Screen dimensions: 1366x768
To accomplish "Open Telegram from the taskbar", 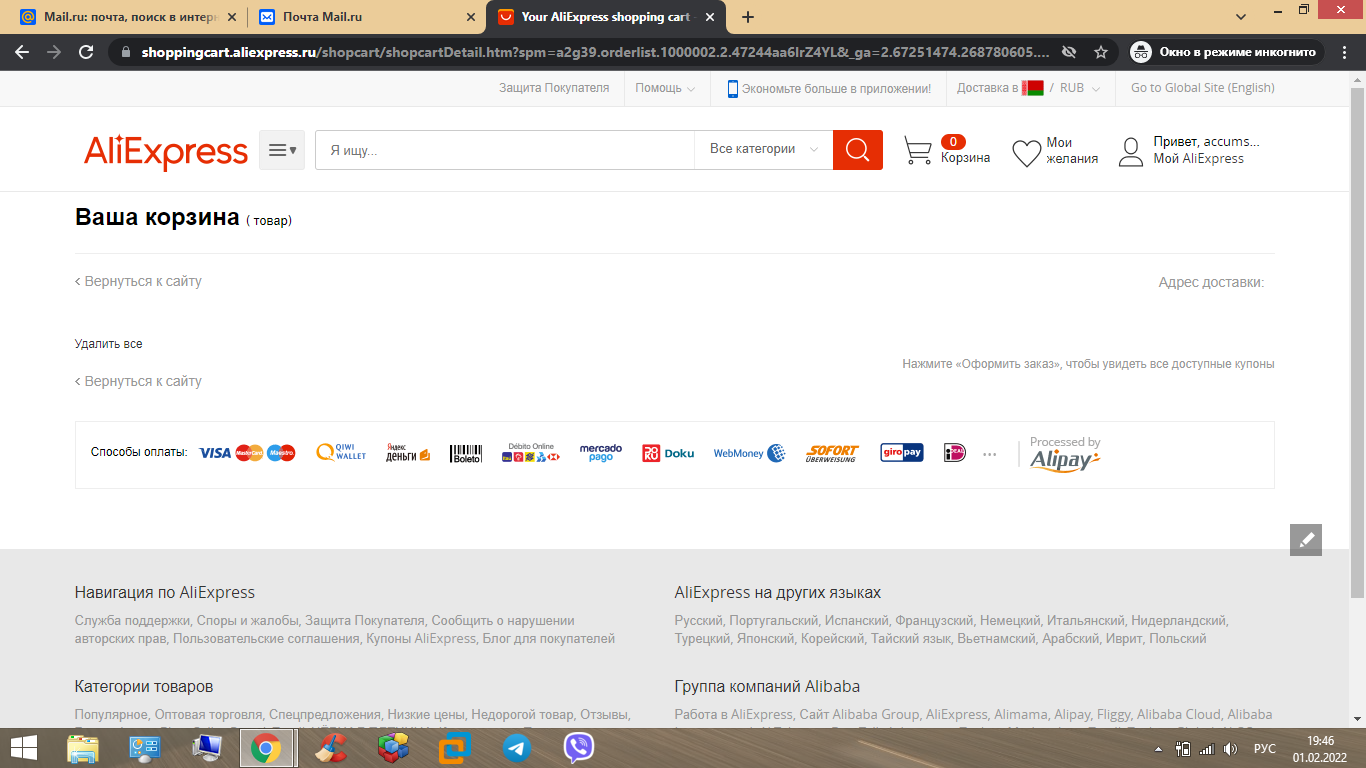I will (516, 748).
